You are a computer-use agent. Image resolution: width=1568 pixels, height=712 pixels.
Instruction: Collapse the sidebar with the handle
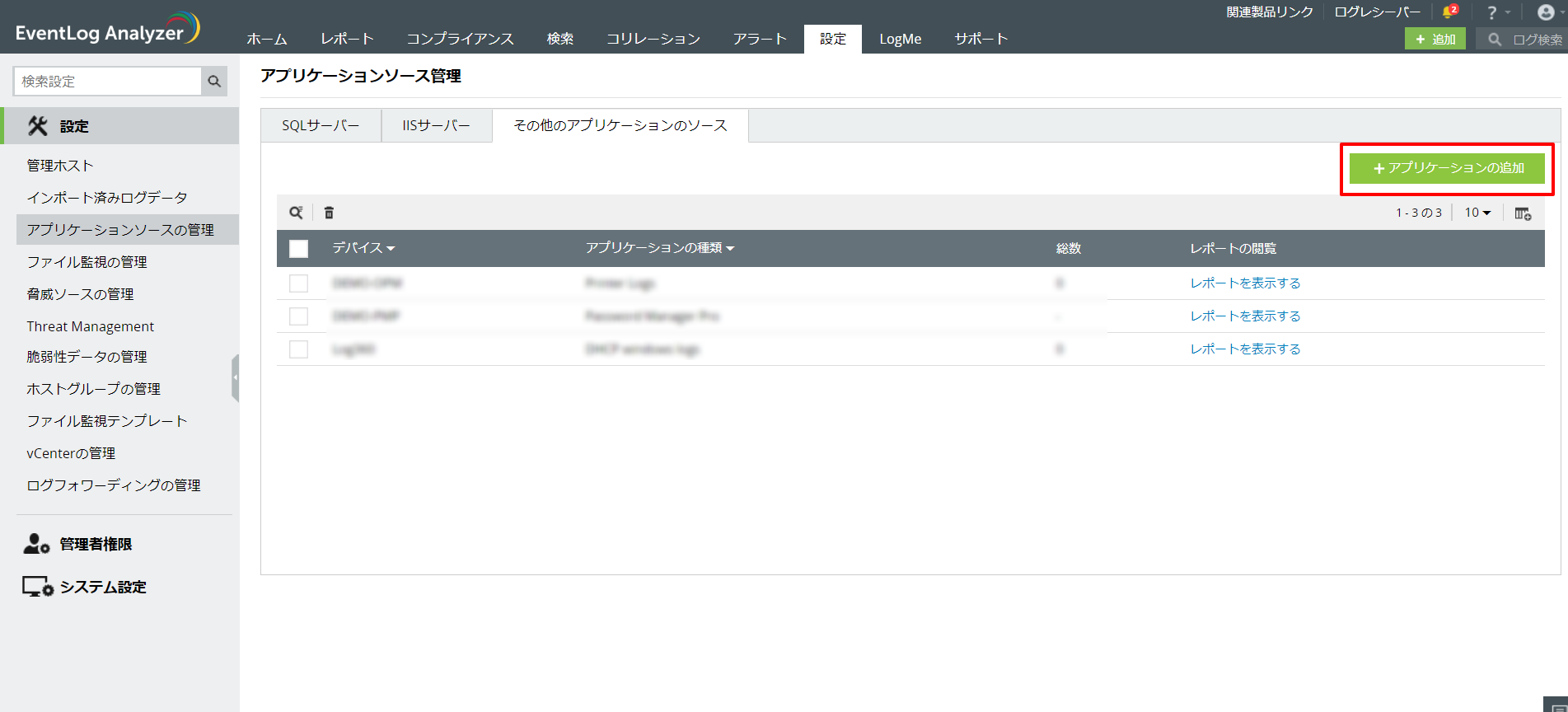[236, 377]
